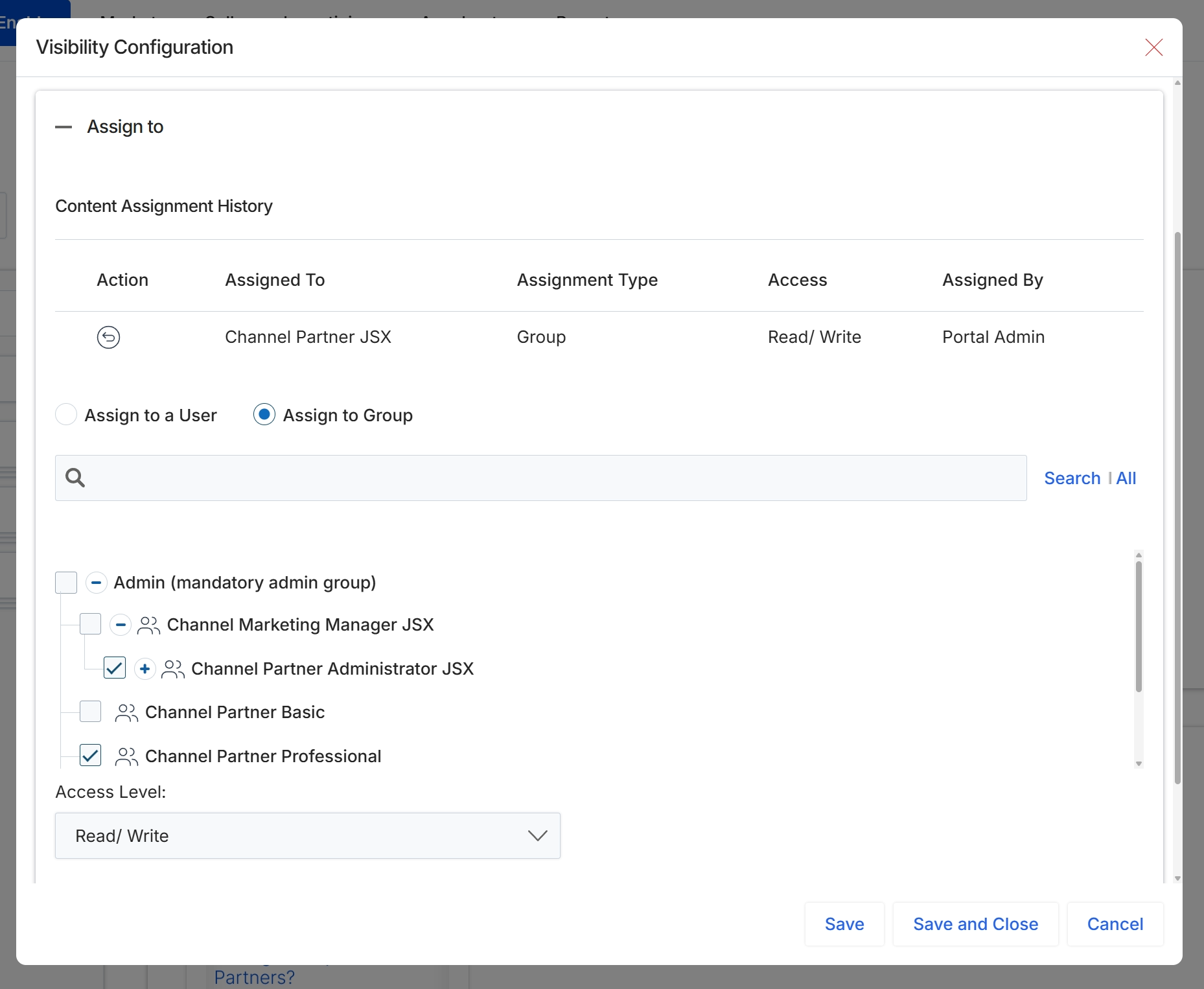Close the Visibility Configuration dialog

1153,47
